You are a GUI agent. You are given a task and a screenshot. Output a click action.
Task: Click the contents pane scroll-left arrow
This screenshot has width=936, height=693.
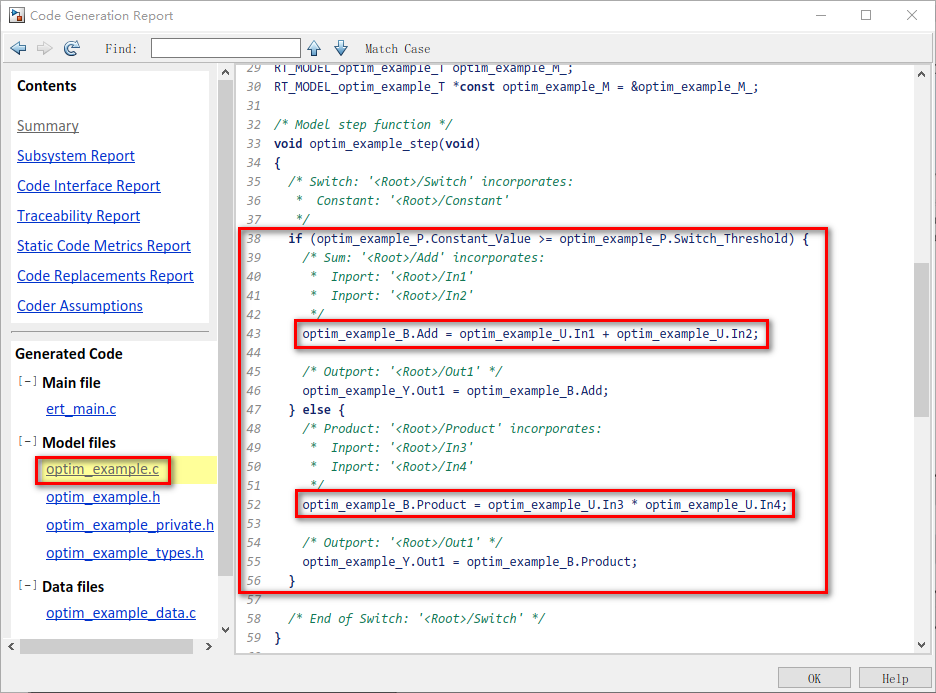tap(11, 646)
